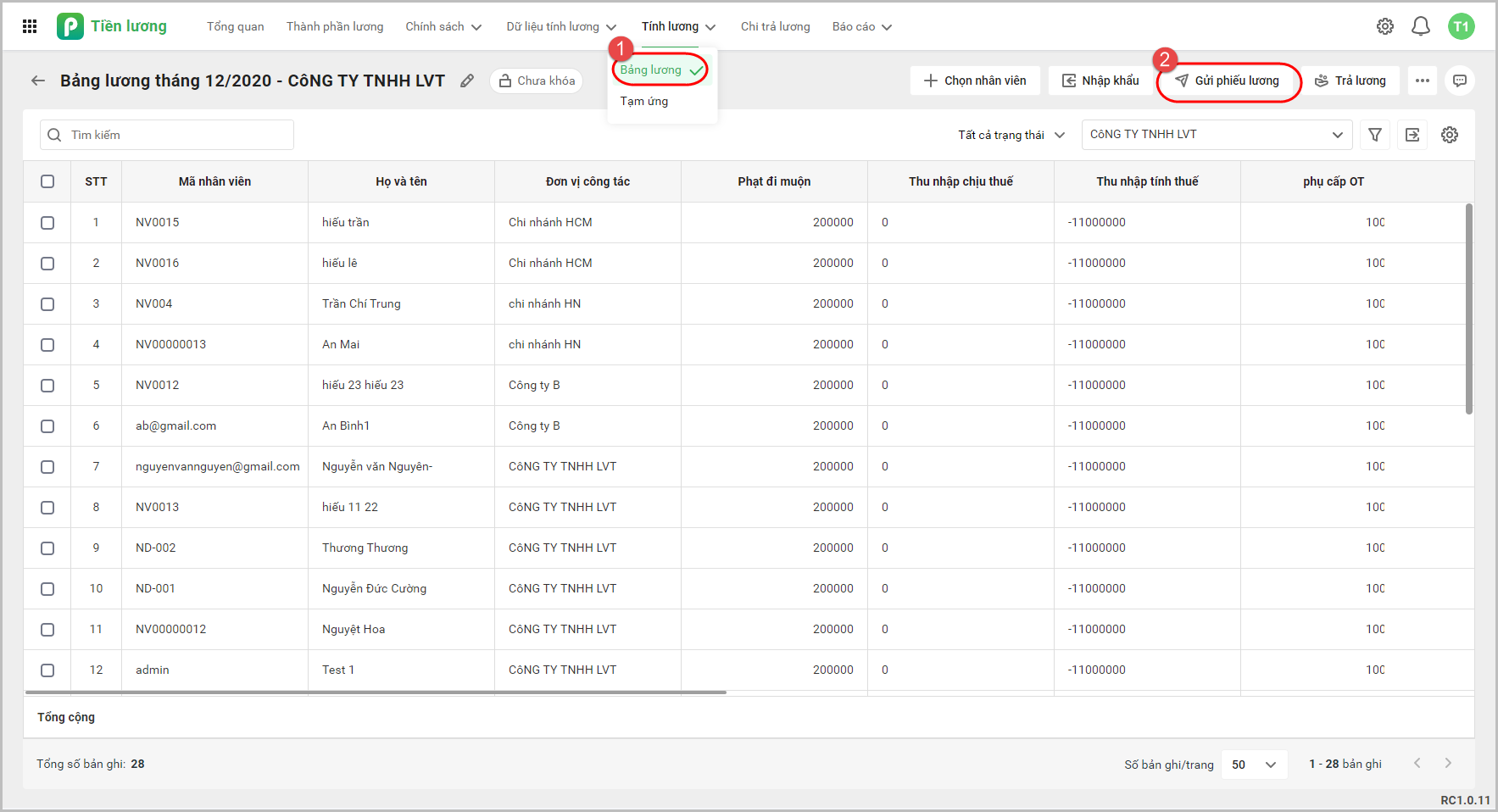Open the notifications bell

1420,26
